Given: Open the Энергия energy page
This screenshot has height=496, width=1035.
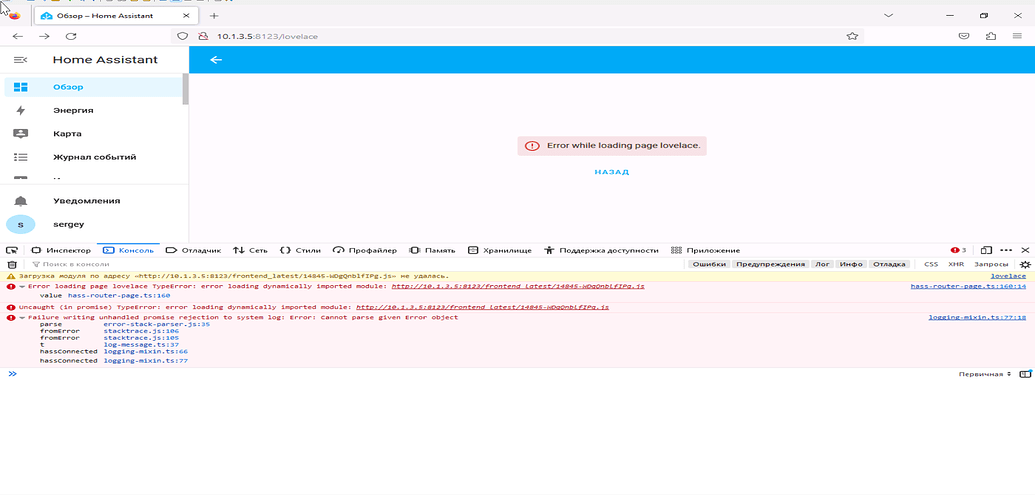Looking at the screenshot, I should point(93,110).
